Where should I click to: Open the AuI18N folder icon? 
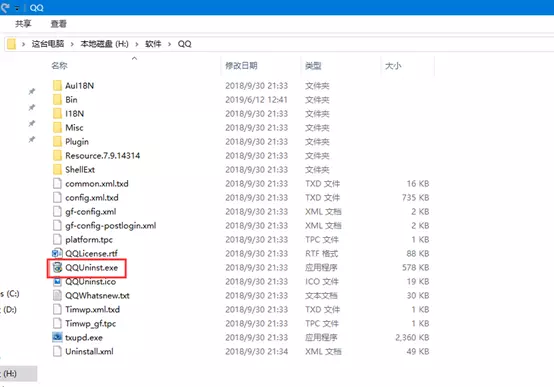click(x=57, y=86)
